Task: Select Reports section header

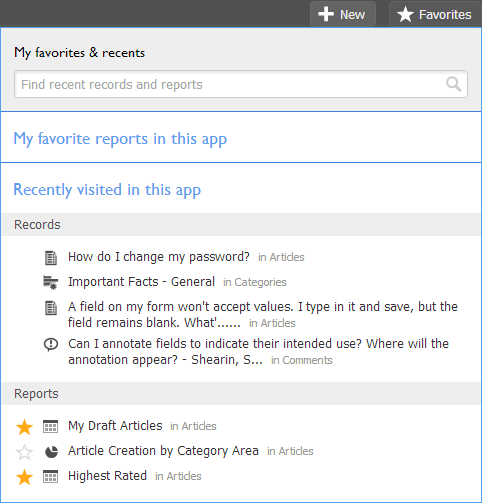Action: pyautogui.click(x=241, y=394)
